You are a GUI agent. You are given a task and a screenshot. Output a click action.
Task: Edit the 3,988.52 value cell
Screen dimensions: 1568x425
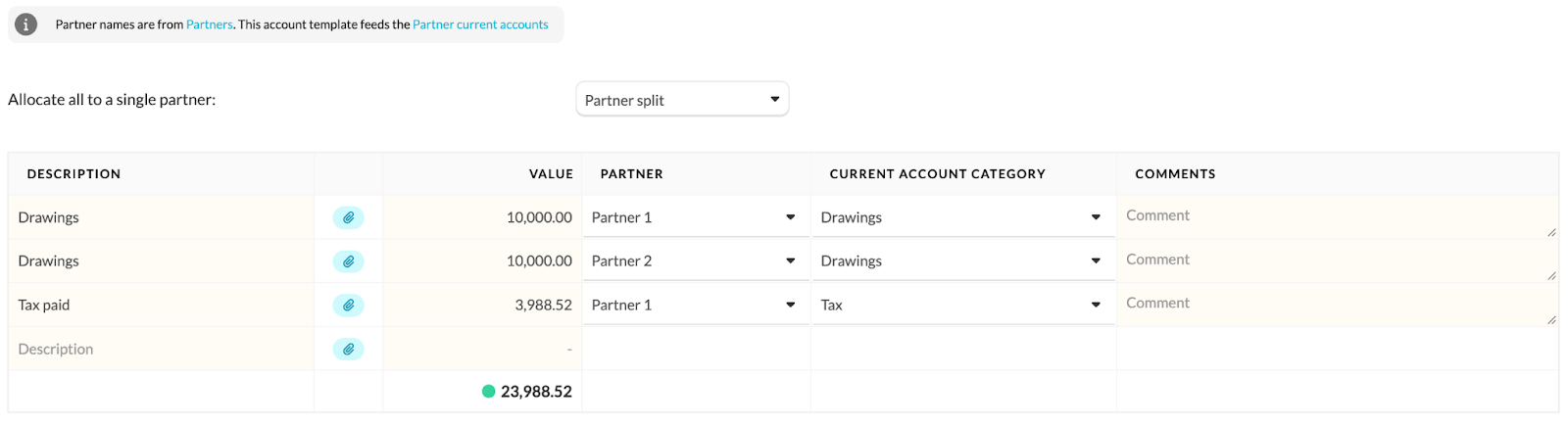(x=482, y=306)
